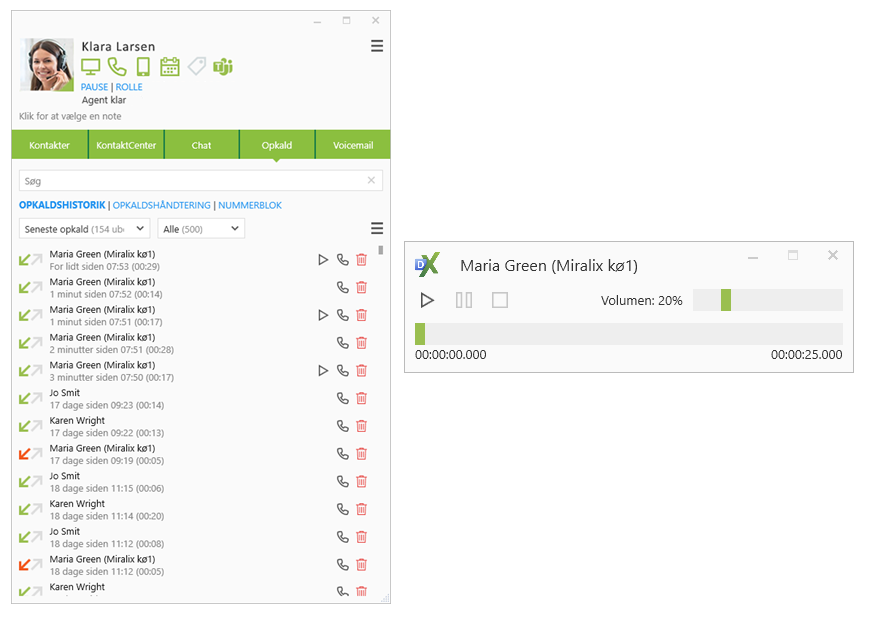The height and width of the screenshot is (617, 870).
Task: Click in the Søg search field
Action: pyautogui.click(x=194, y=180)
